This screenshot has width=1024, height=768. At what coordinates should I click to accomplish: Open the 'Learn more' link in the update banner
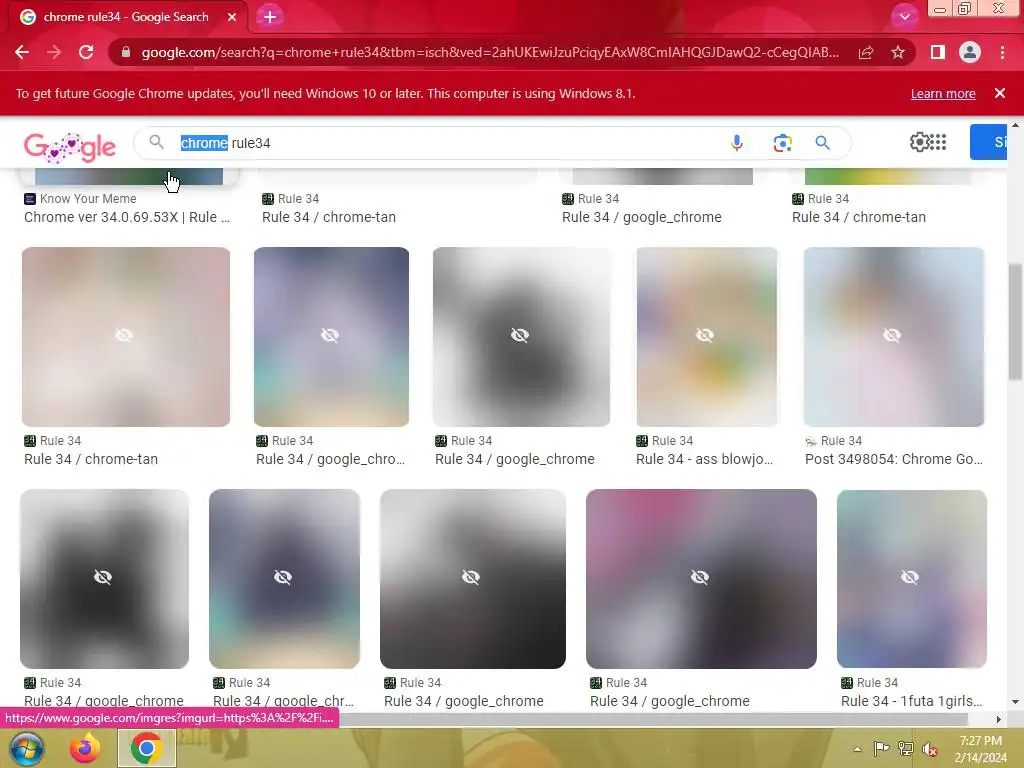(943, 93)
